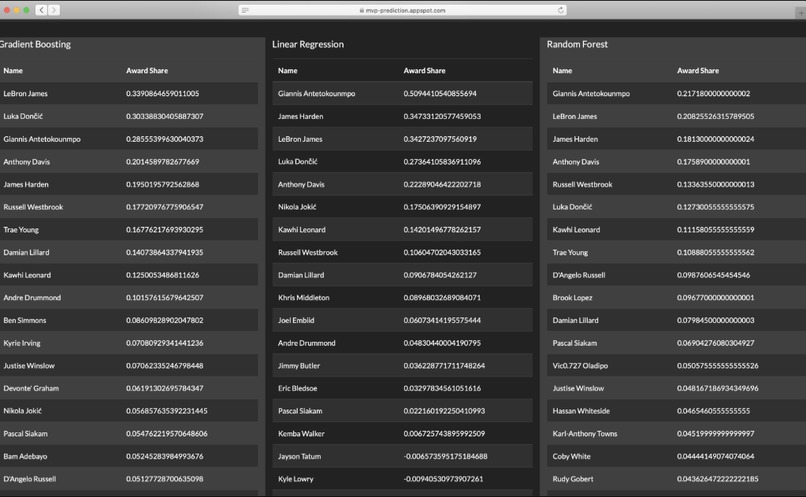The image size is (806, 497).
Task: Click the Name column header in Gradient Boosting
Action: [x=13, y=70]
